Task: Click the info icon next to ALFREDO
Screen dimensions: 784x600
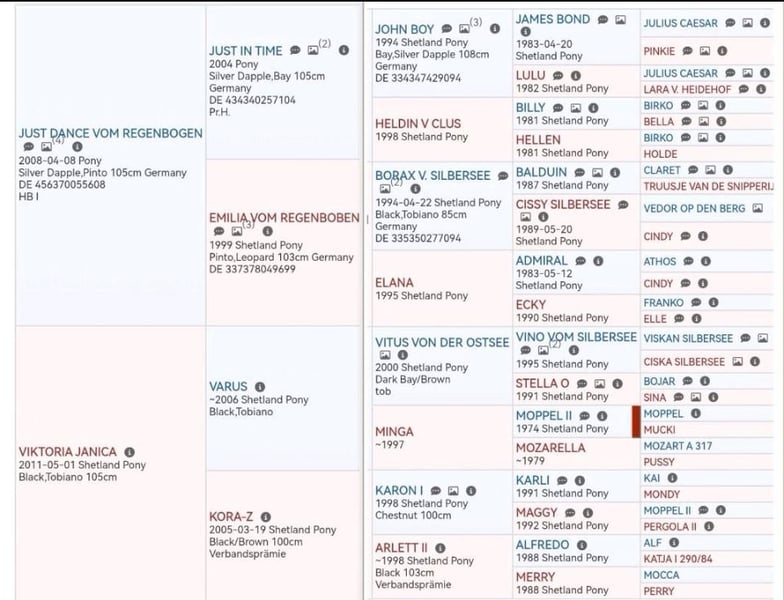Action: click(582, 545)
